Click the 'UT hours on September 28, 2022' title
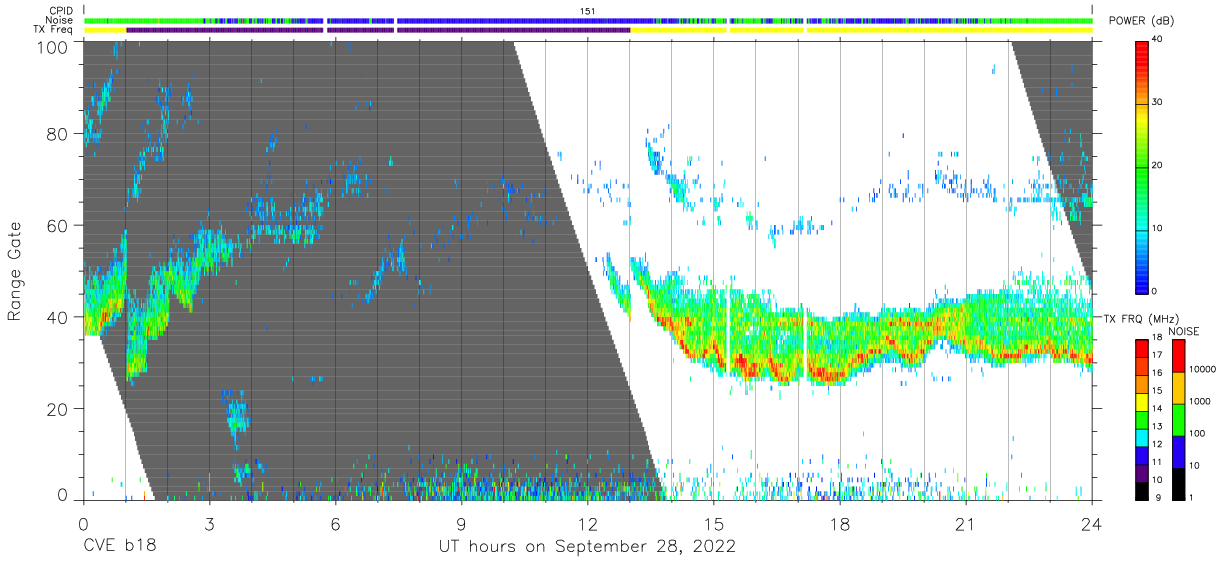The image size is (1228, 567). pos(587,546)
